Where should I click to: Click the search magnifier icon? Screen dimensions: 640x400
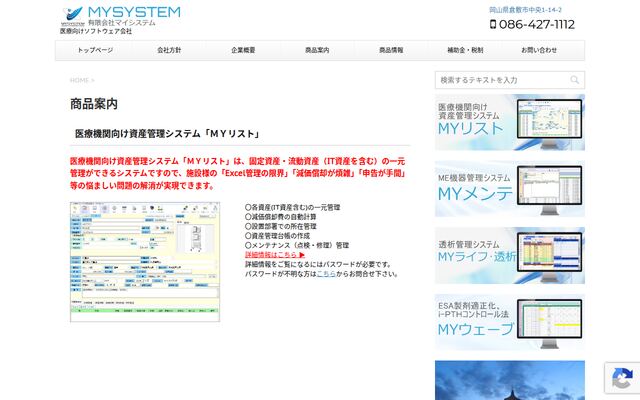pos(574,80)
